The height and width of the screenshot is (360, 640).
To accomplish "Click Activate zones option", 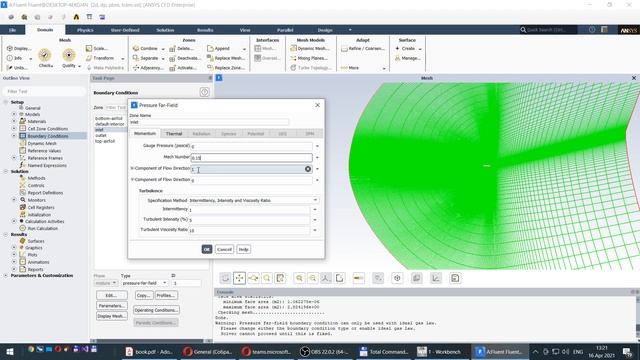I will pyautogui.click(x=182, y=68).
